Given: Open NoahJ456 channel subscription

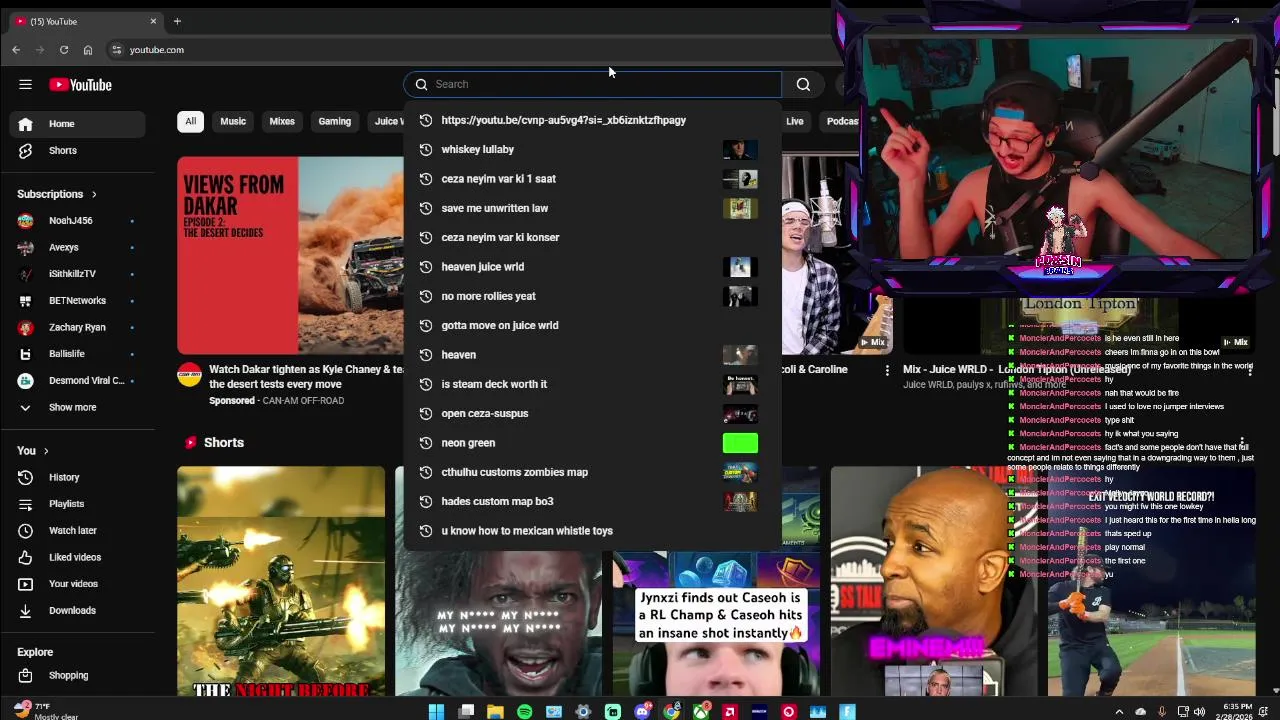Looking at the screenshot, I should tap(78, 221).
